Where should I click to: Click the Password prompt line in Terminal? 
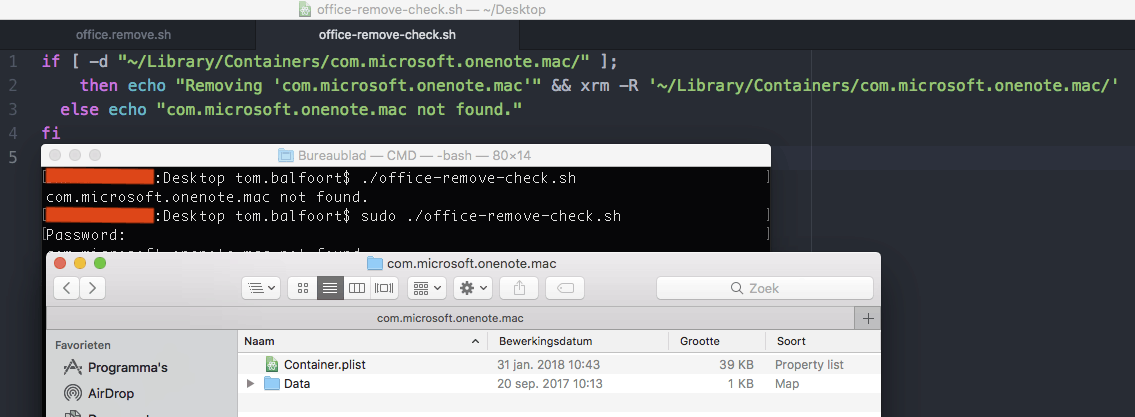[x=86, y=235]
